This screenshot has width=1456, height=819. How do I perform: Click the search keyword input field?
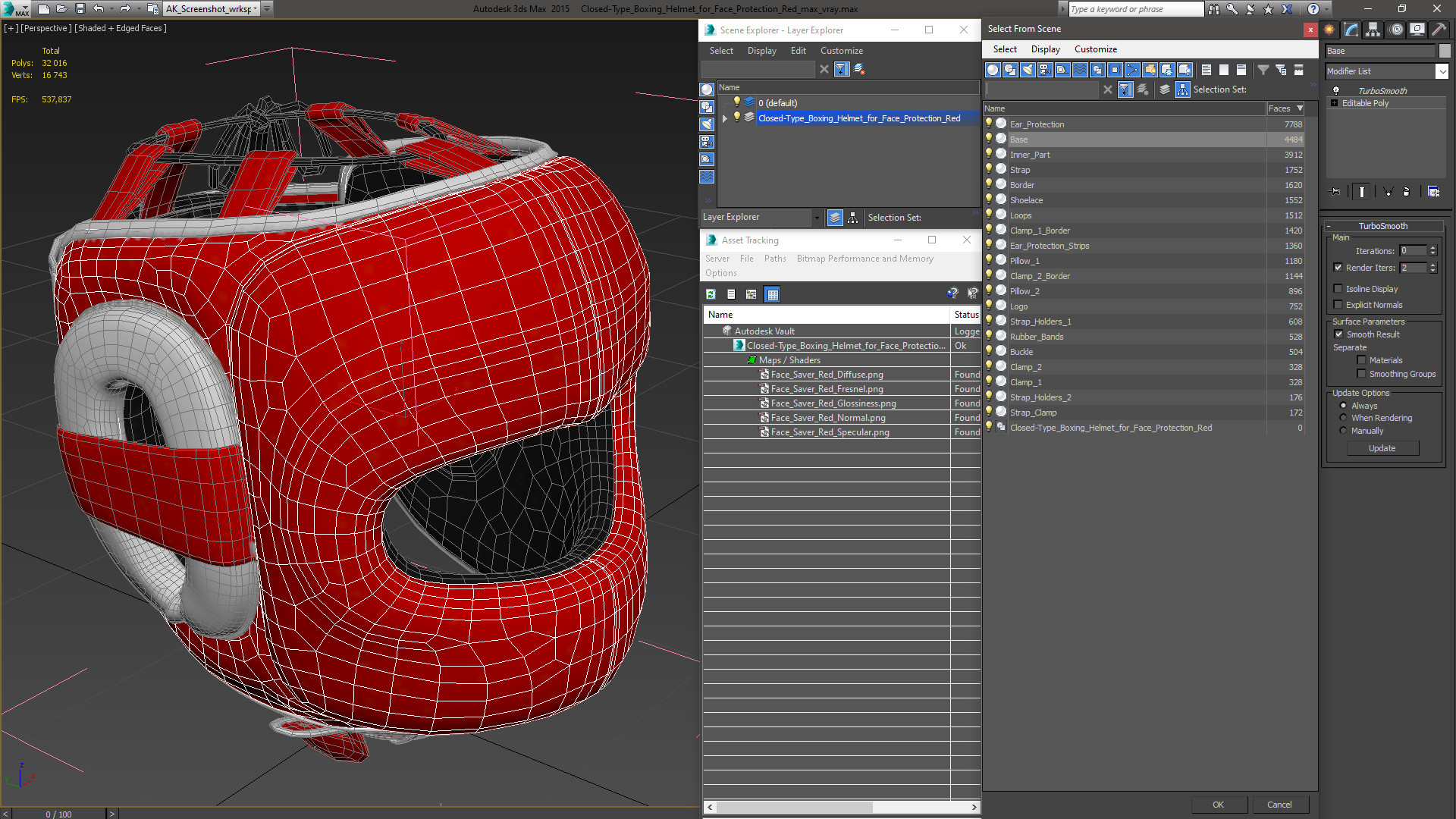coord(1136,9)
